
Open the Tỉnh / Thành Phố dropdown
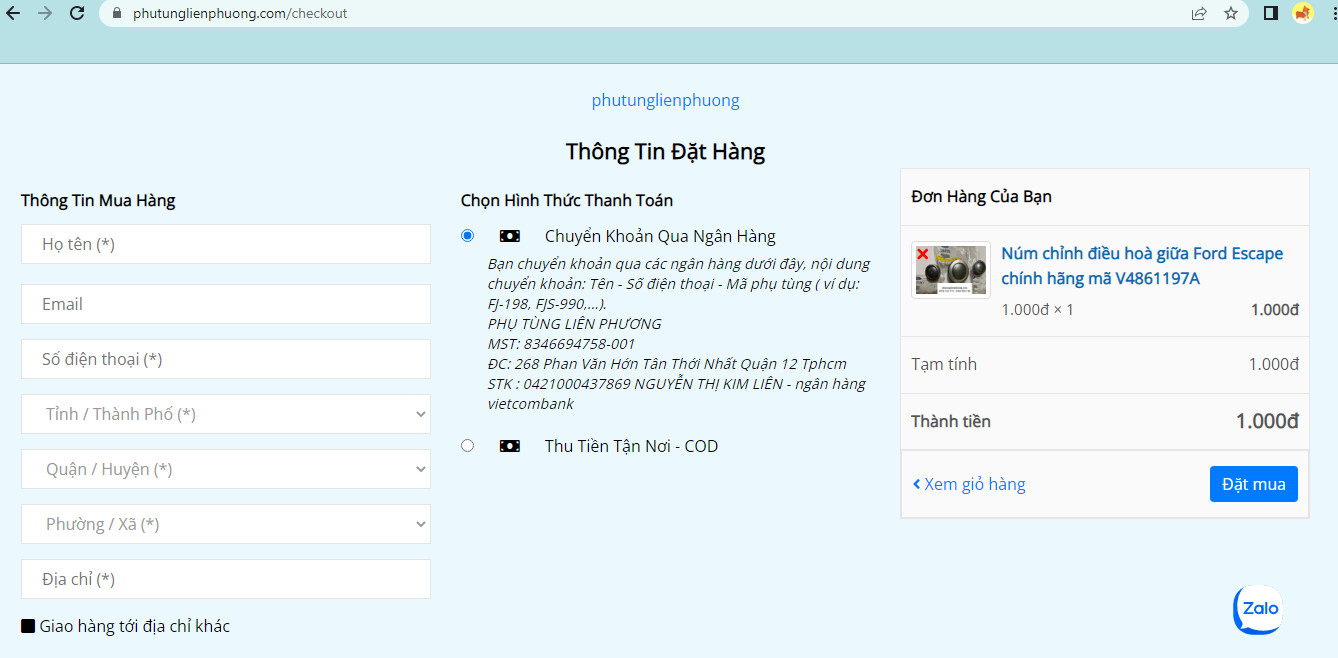[225, 414]
